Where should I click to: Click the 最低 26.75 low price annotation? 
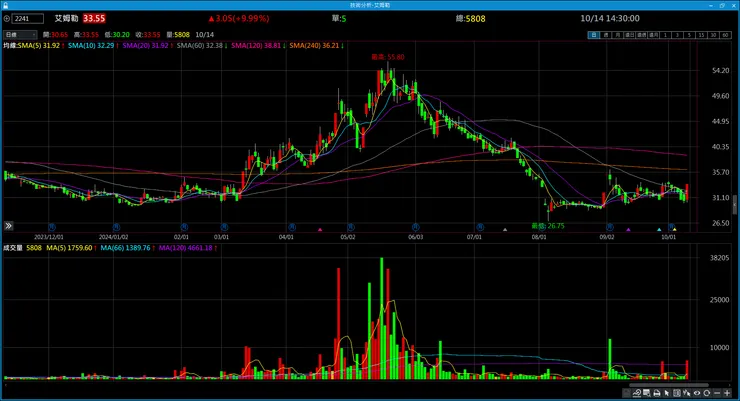(x=548, y=226)
